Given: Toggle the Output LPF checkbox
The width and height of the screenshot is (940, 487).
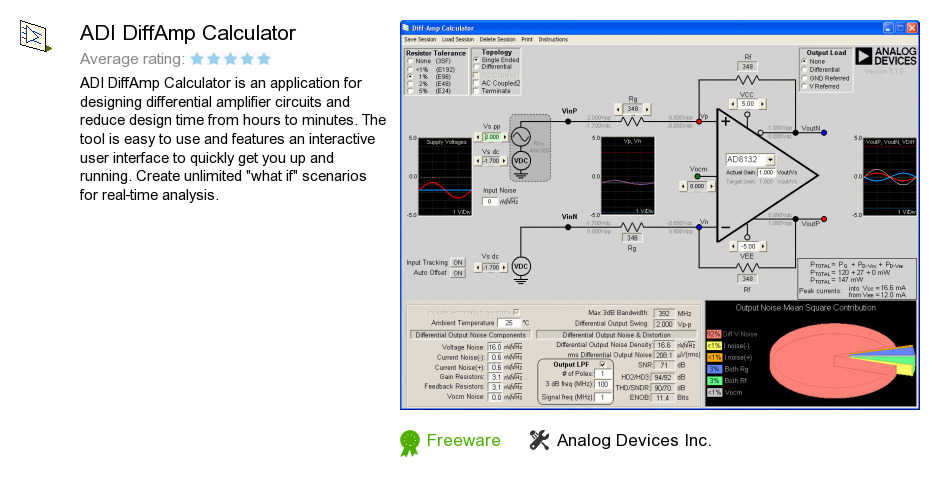Looking at the screenshot, I should tap(602, 365).
